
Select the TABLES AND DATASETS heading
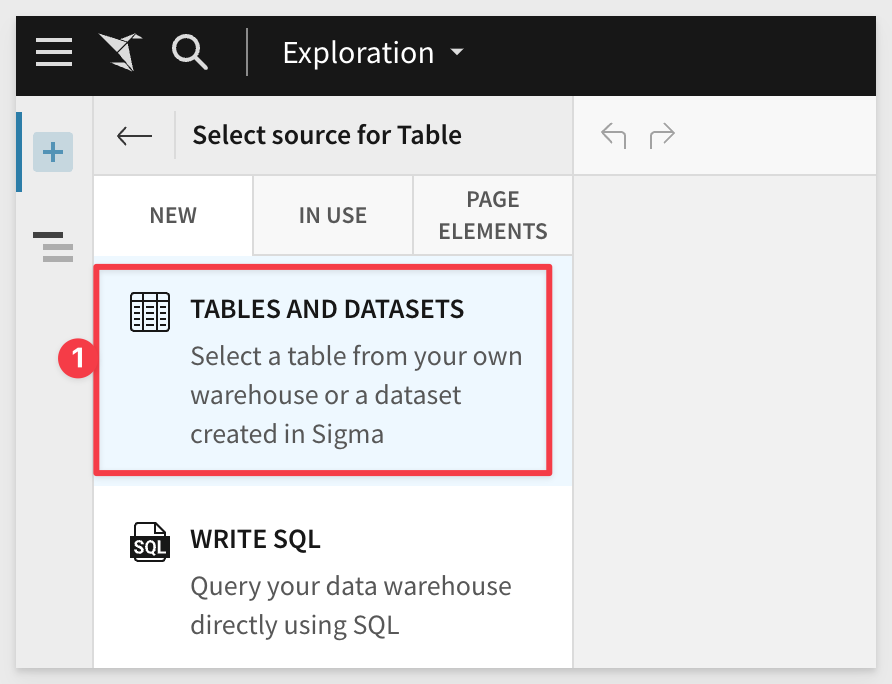point(327,309)
